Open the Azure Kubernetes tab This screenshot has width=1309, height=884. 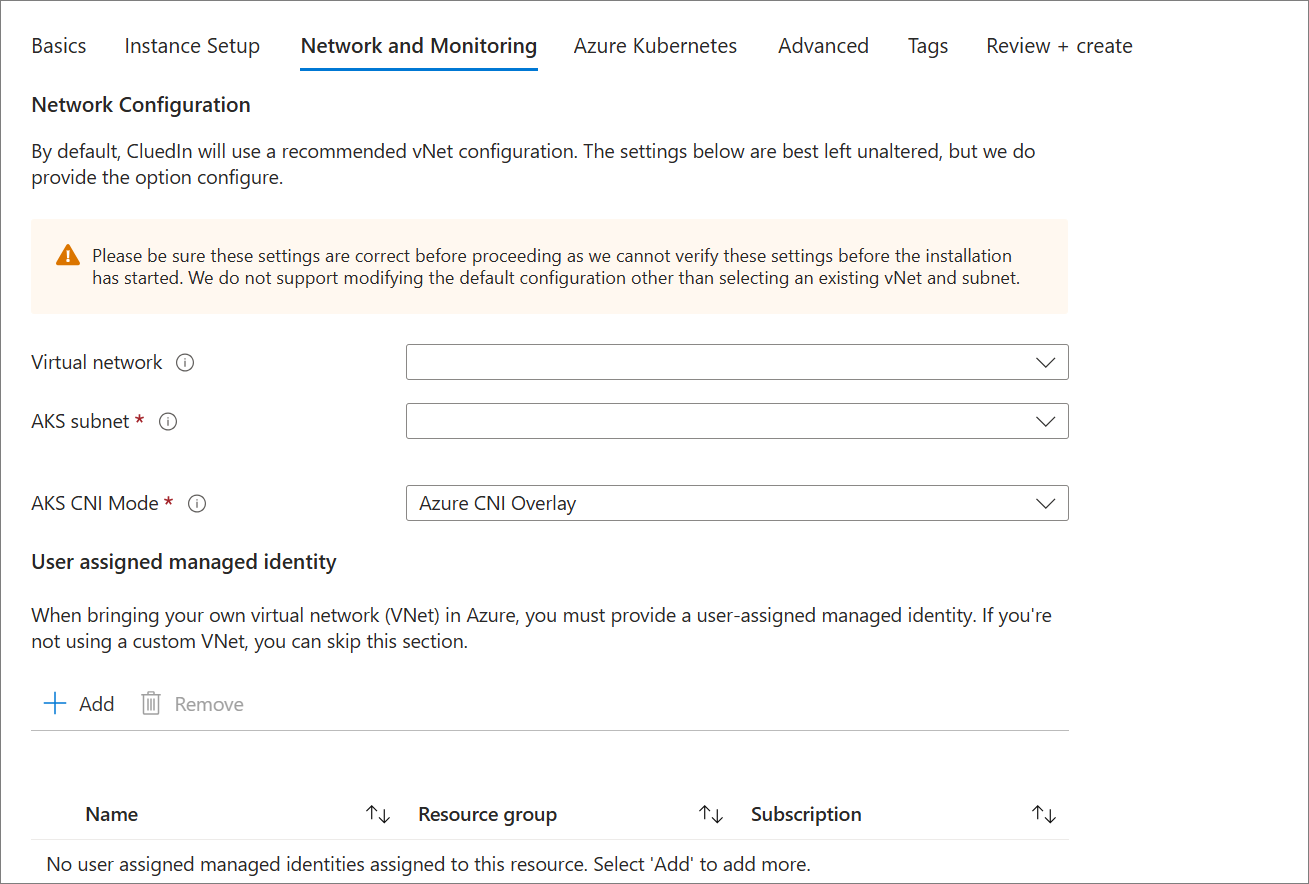tap(655, 46)
